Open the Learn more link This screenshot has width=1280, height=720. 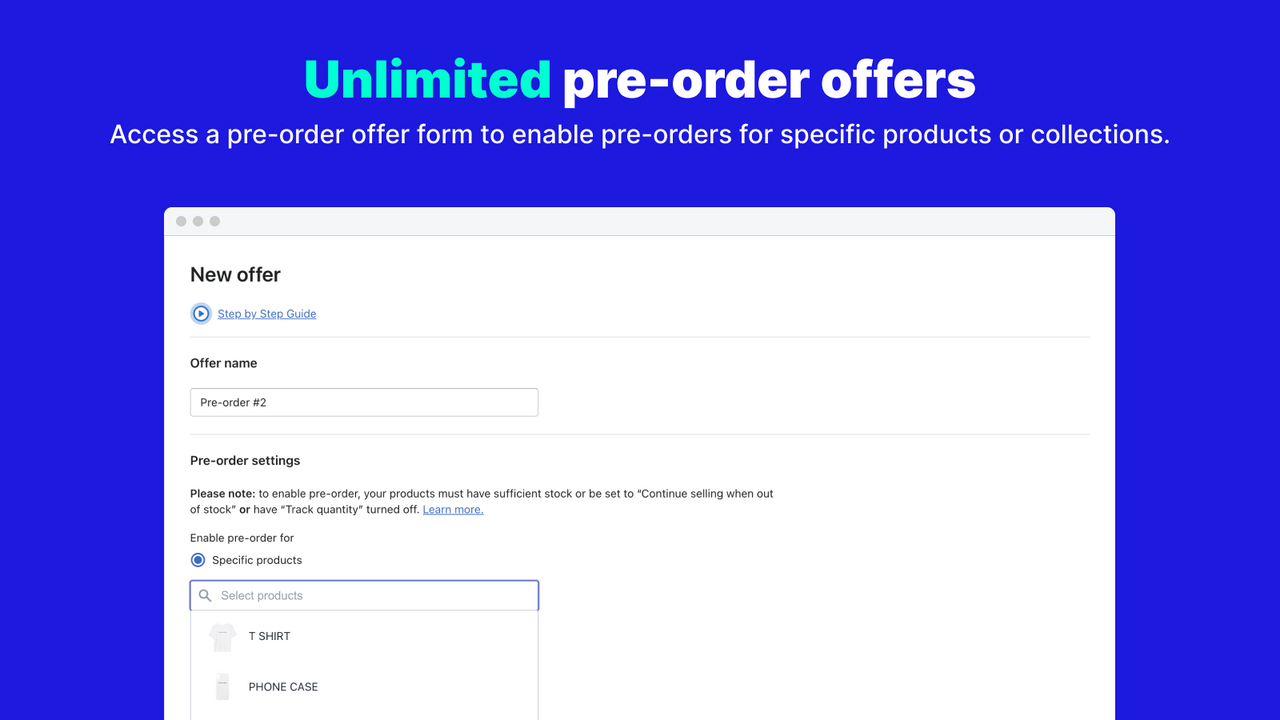click(x=453, y=510)
